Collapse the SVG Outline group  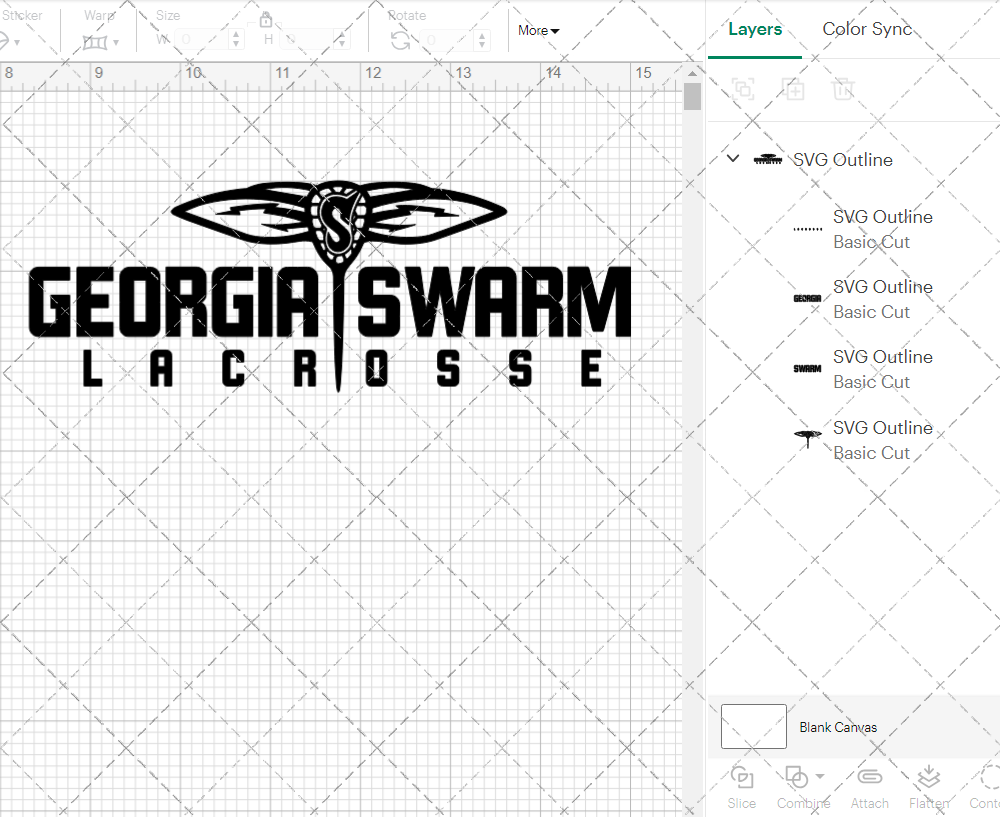732,158
